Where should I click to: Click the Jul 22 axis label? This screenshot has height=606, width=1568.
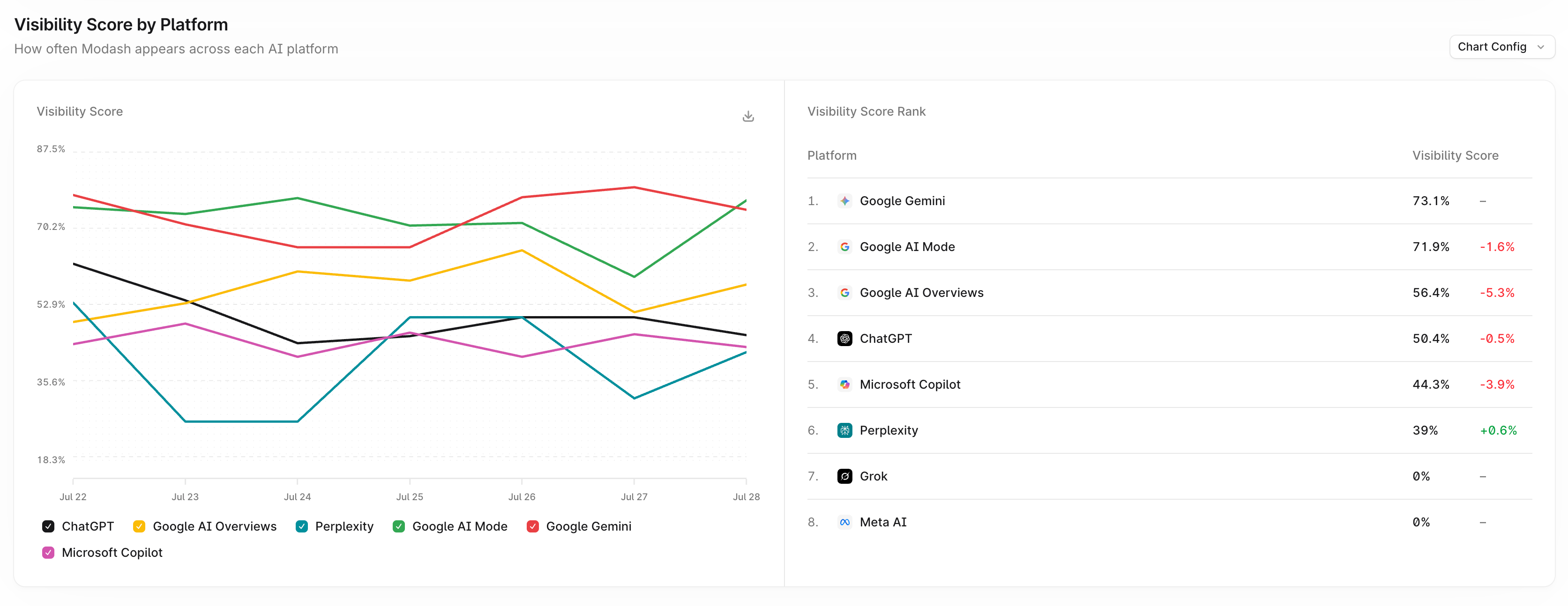[x=73, y=497]
